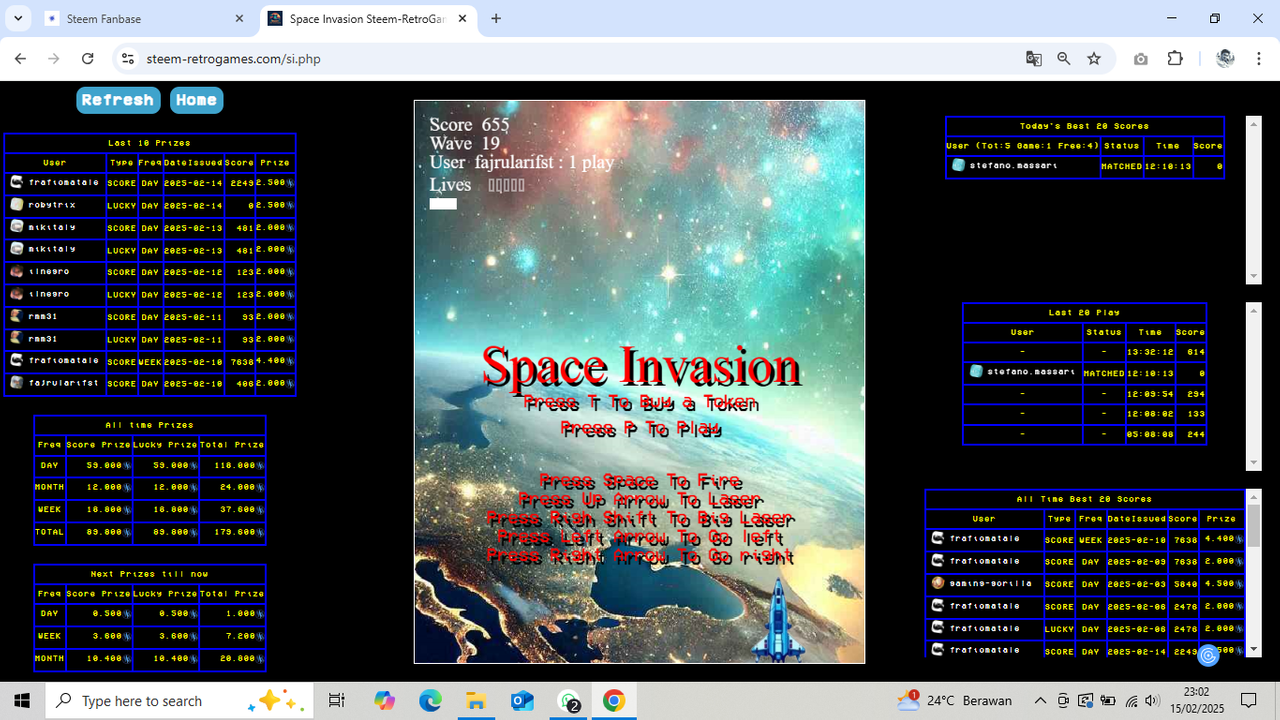
Task: Click the spaceship sprite in the game
Action: [x=778, y=621]
